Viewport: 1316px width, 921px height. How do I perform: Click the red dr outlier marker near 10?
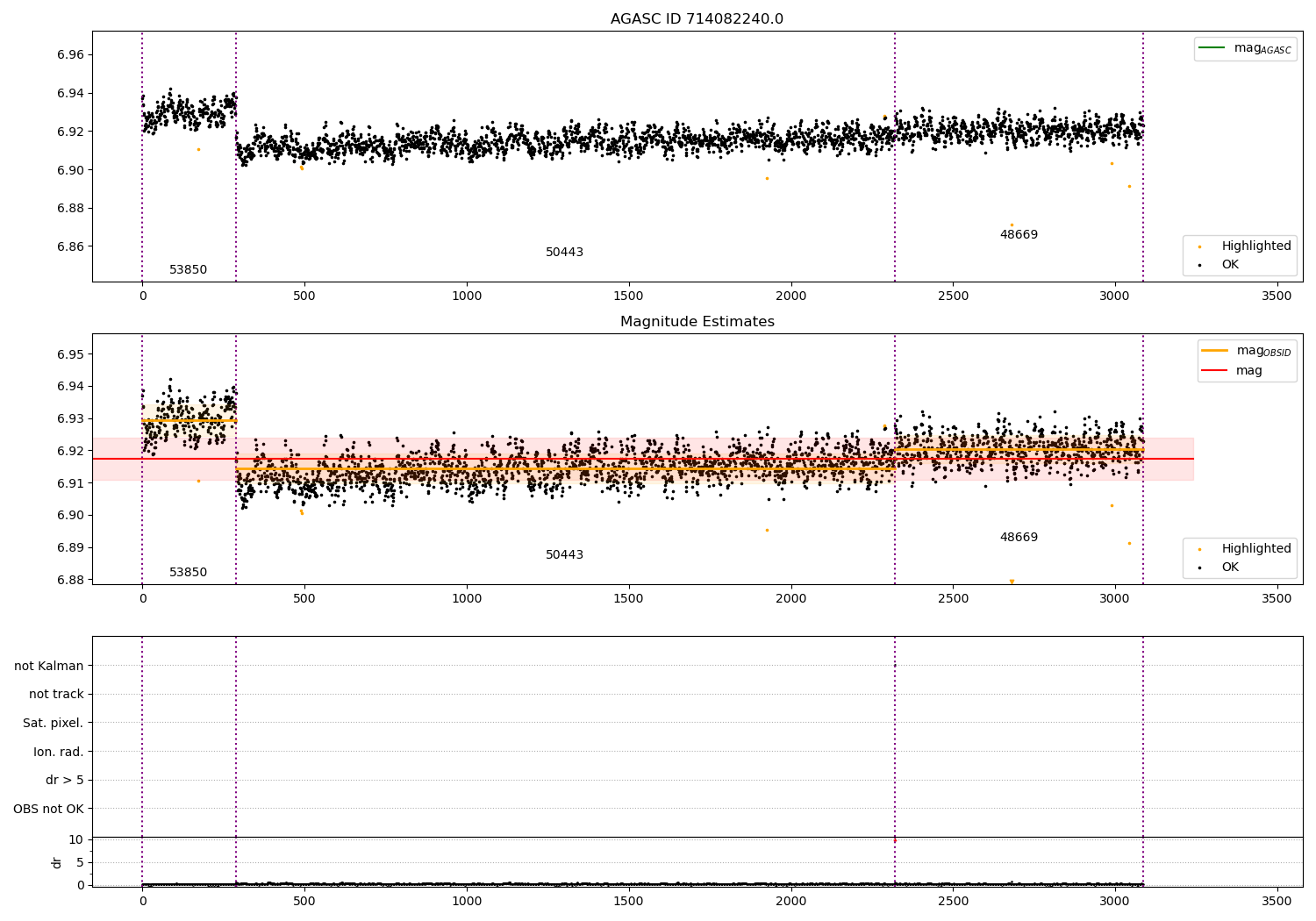(895, 840)
